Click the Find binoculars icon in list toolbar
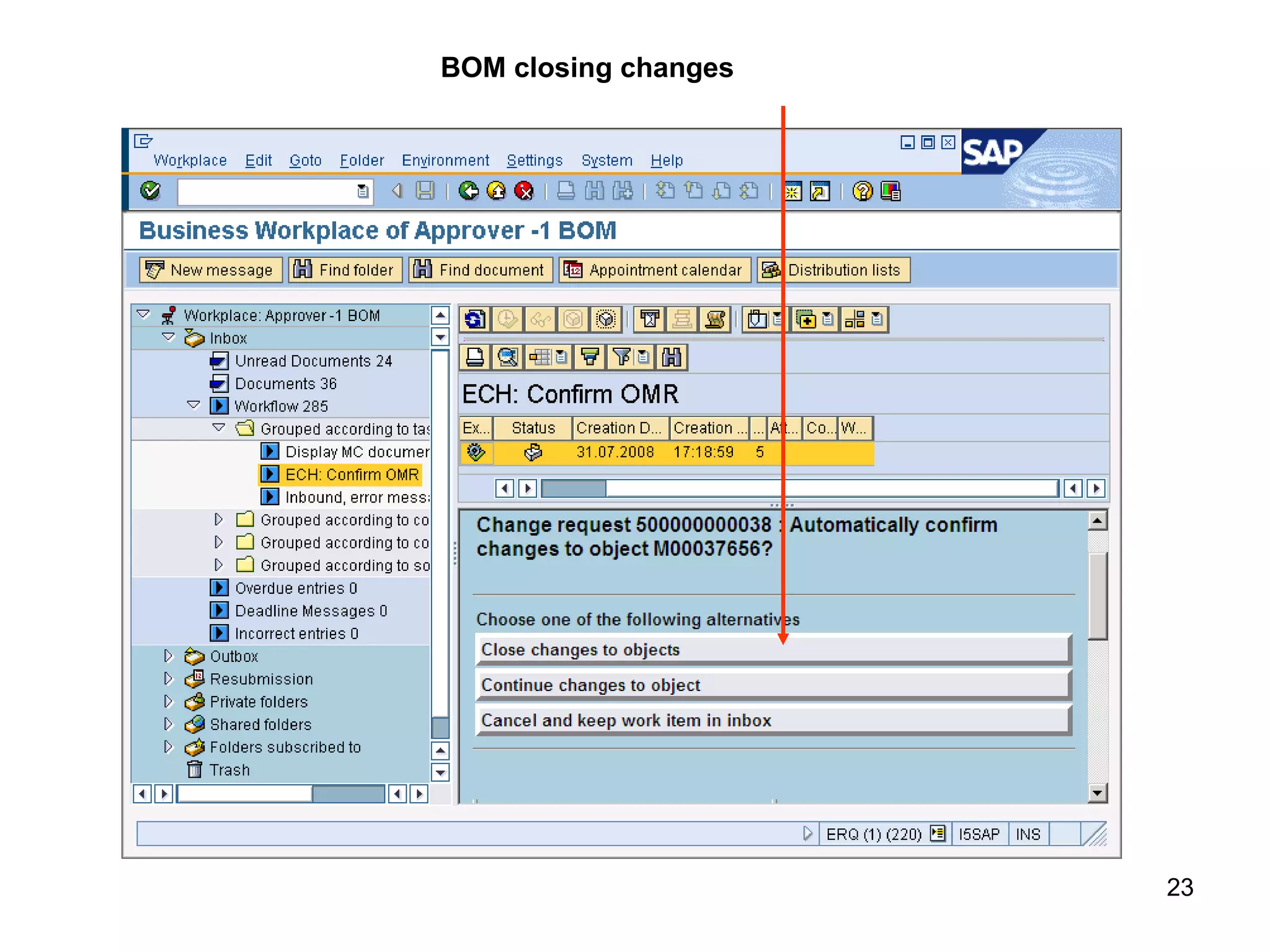This screenshot has height=952, width=1270. (x=672, y=358)
